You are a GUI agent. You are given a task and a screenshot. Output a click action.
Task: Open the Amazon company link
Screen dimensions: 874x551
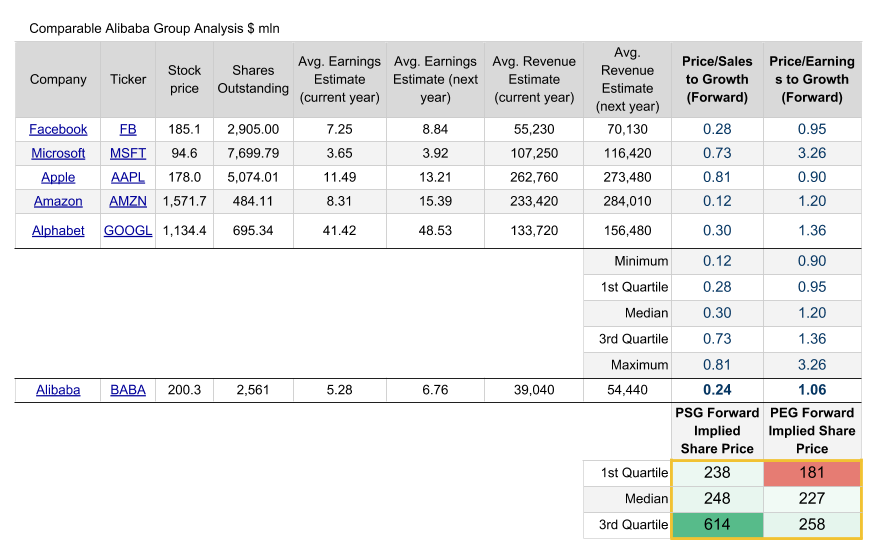click(x=58, y=201)
